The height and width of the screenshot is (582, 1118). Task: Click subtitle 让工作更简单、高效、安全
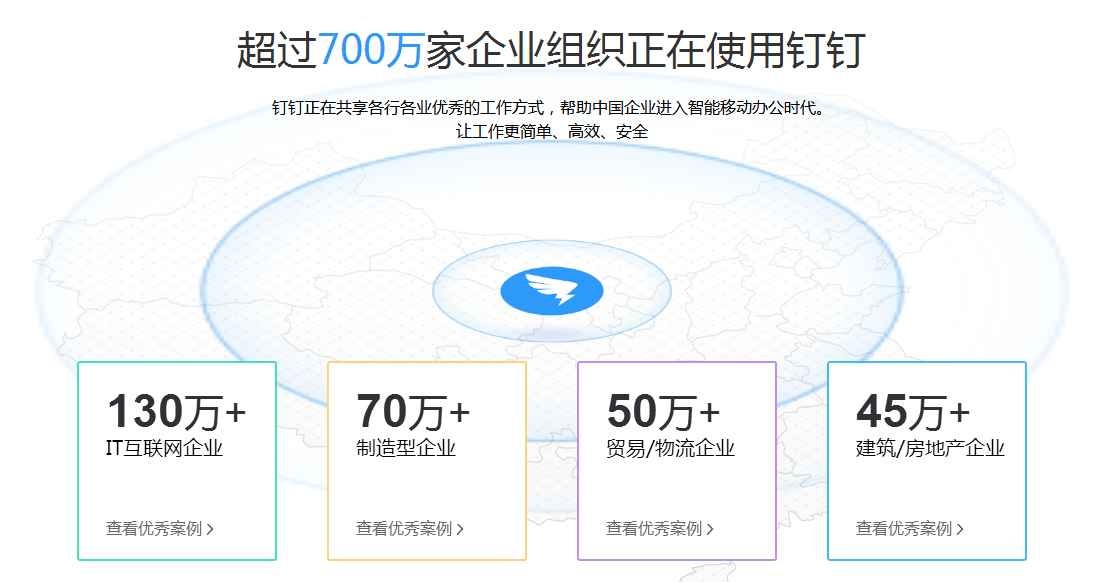pos(552,131)
